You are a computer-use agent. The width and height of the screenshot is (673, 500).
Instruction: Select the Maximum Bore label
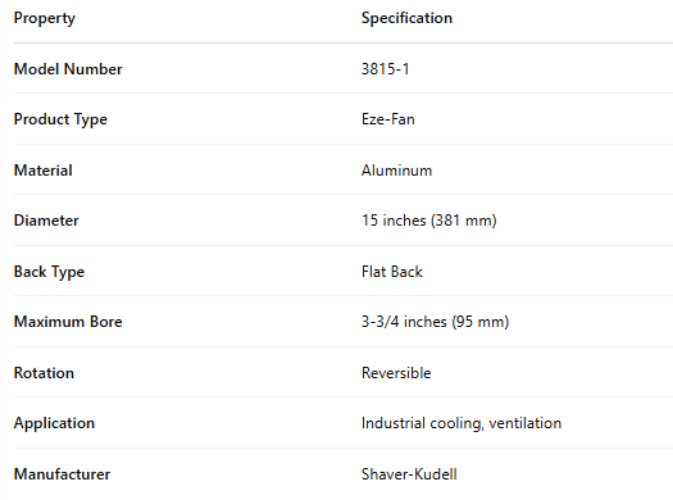coord(68,322)
